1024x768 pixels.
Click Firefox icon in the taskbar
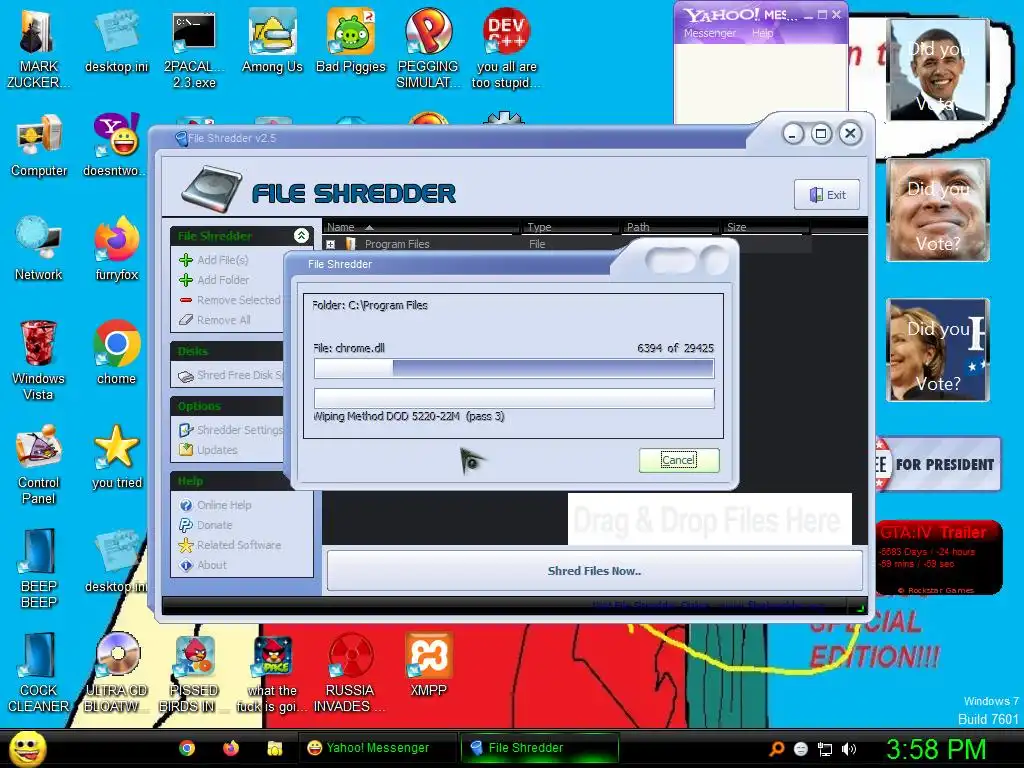[231, 748]
